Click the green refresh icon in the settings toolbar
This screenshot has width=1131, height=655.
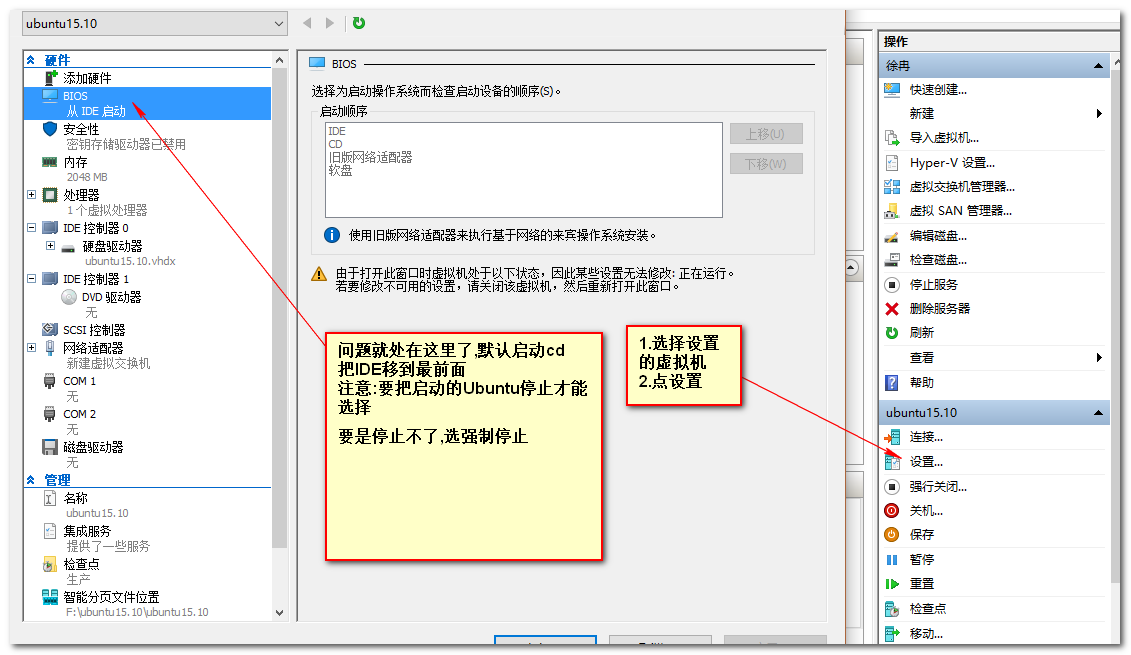point(358,23)
